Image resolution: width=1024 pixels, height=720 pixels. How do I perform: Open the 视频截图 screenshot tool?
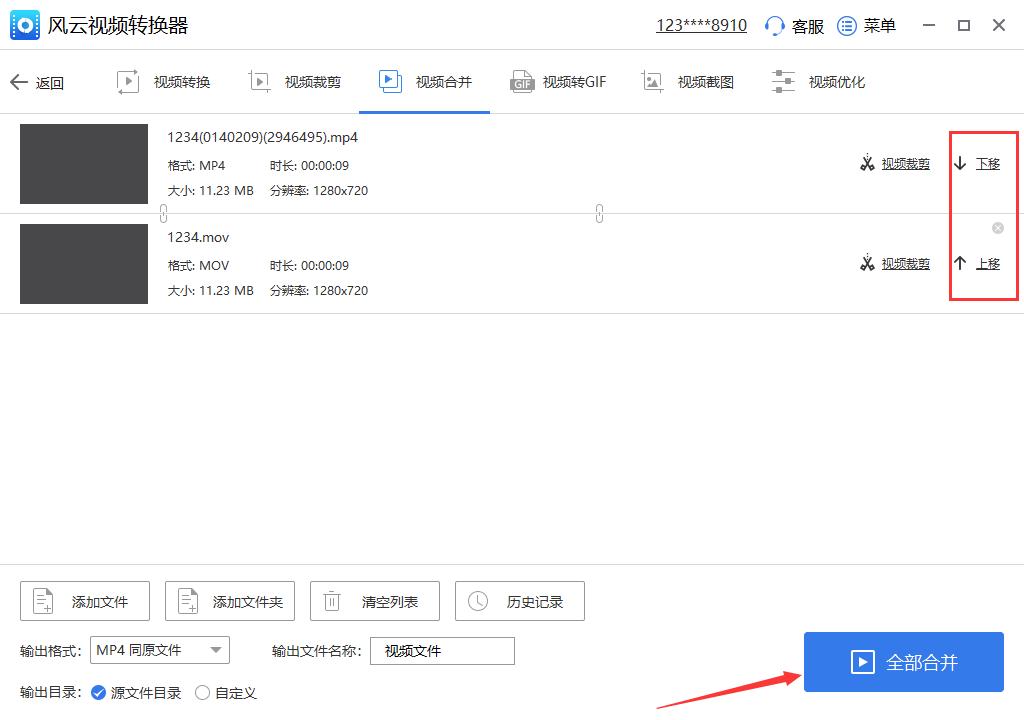[x=690, y=81]
